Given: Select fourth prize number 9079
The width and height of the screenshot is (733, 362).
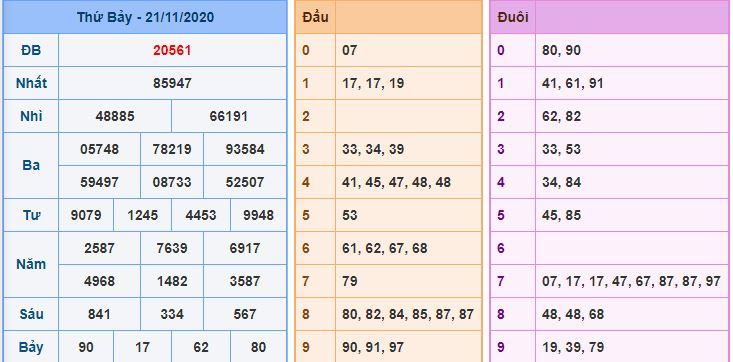Looking at the screenshot, I should coord(86,215).
